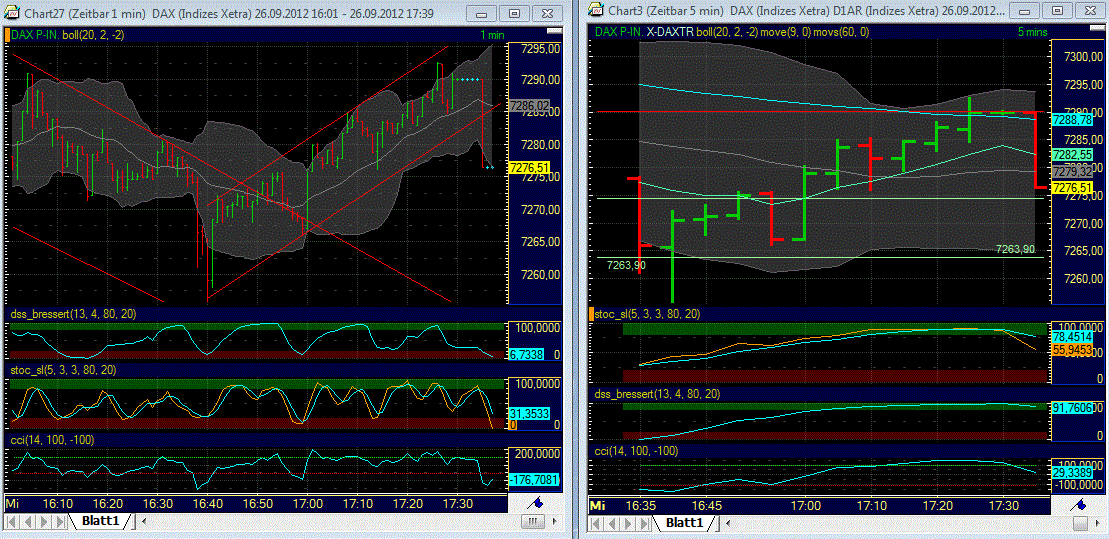
Task: Click the 91,7606 dss_bressert value in Chart3
Action: tap(1074, 408)
